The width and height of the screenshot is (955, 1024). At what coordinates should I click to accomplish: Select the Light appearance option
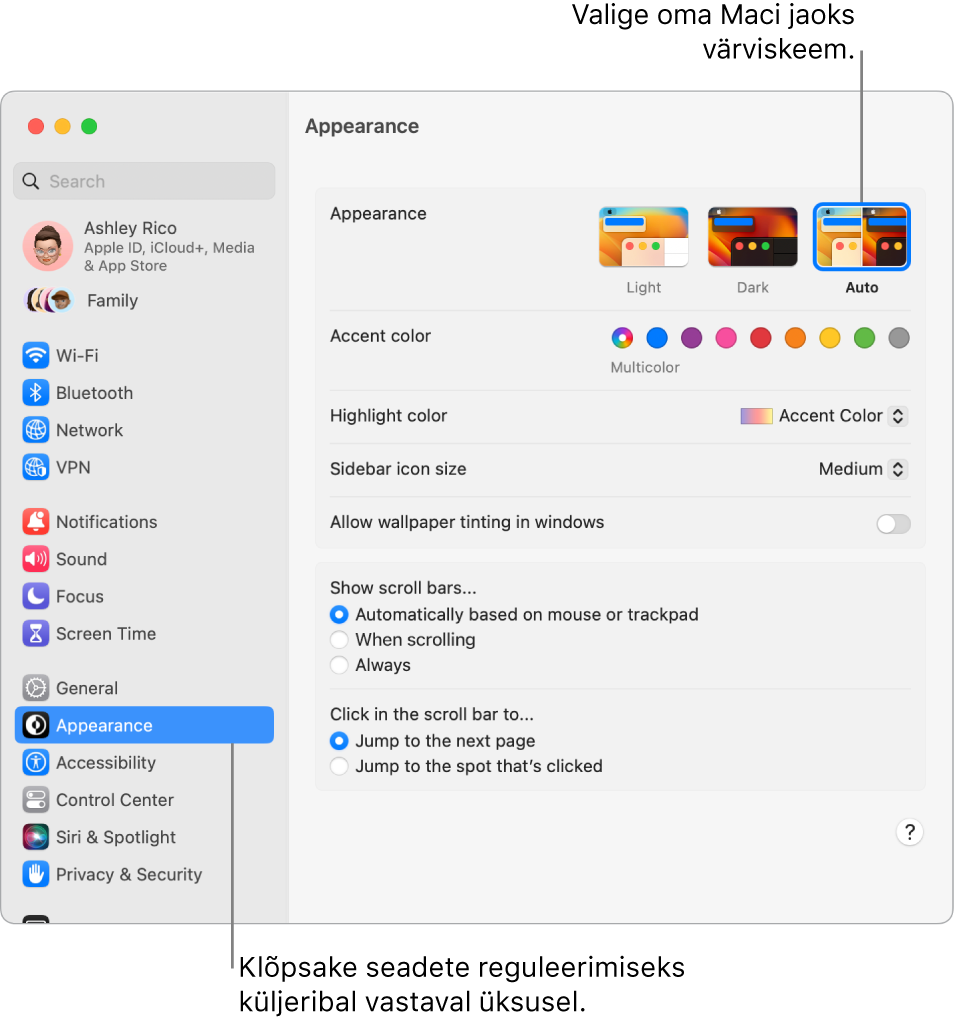tap(643, 236)
